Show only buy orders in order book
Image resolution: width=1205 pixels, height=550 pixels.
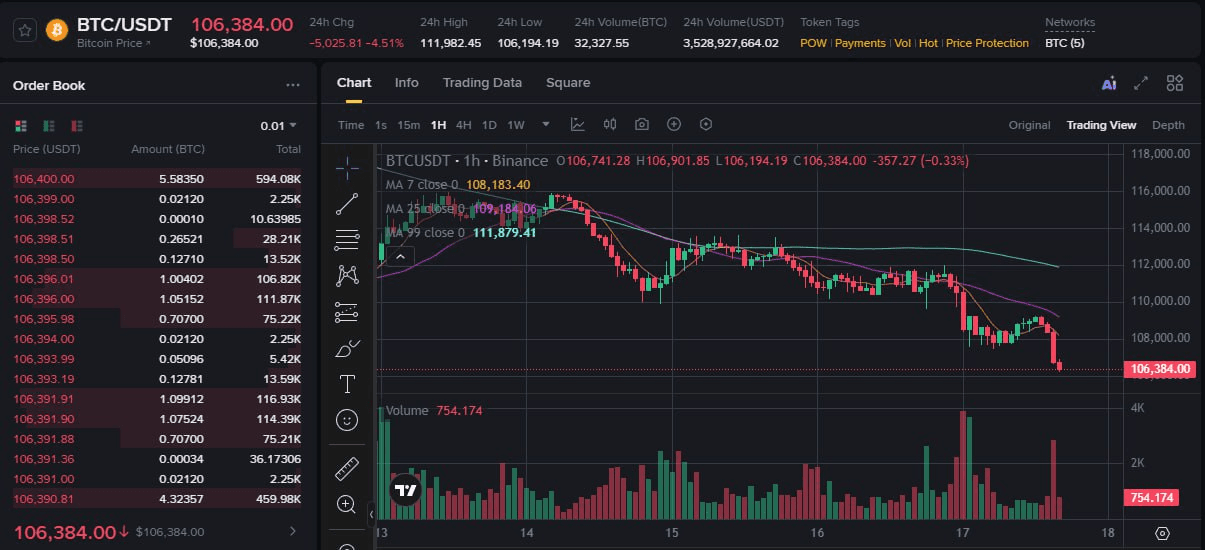48,126
